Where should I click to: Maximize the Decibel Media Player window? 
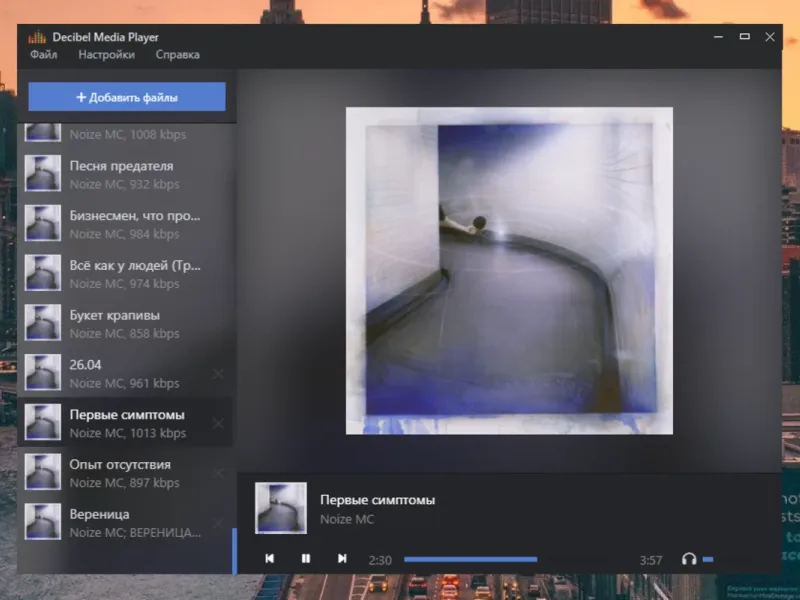point(744,37)
